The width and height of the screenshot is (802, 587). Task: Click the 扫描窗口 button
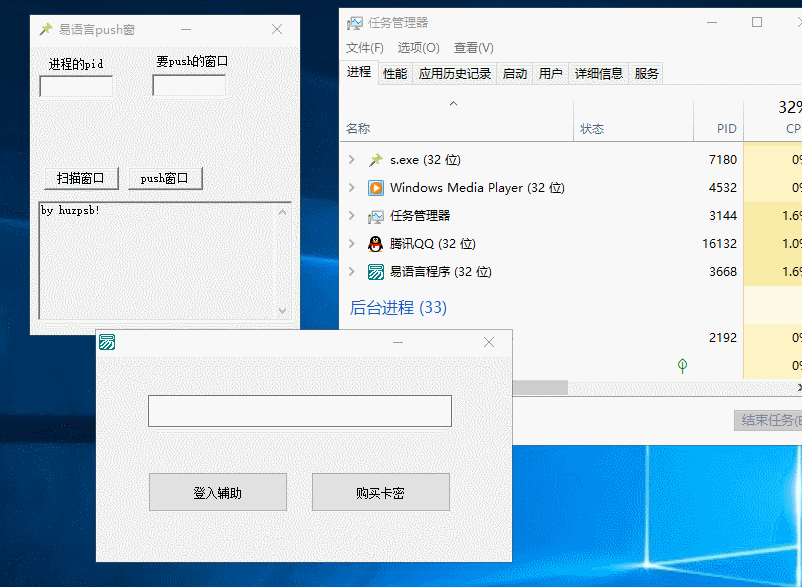click(81, 178)
